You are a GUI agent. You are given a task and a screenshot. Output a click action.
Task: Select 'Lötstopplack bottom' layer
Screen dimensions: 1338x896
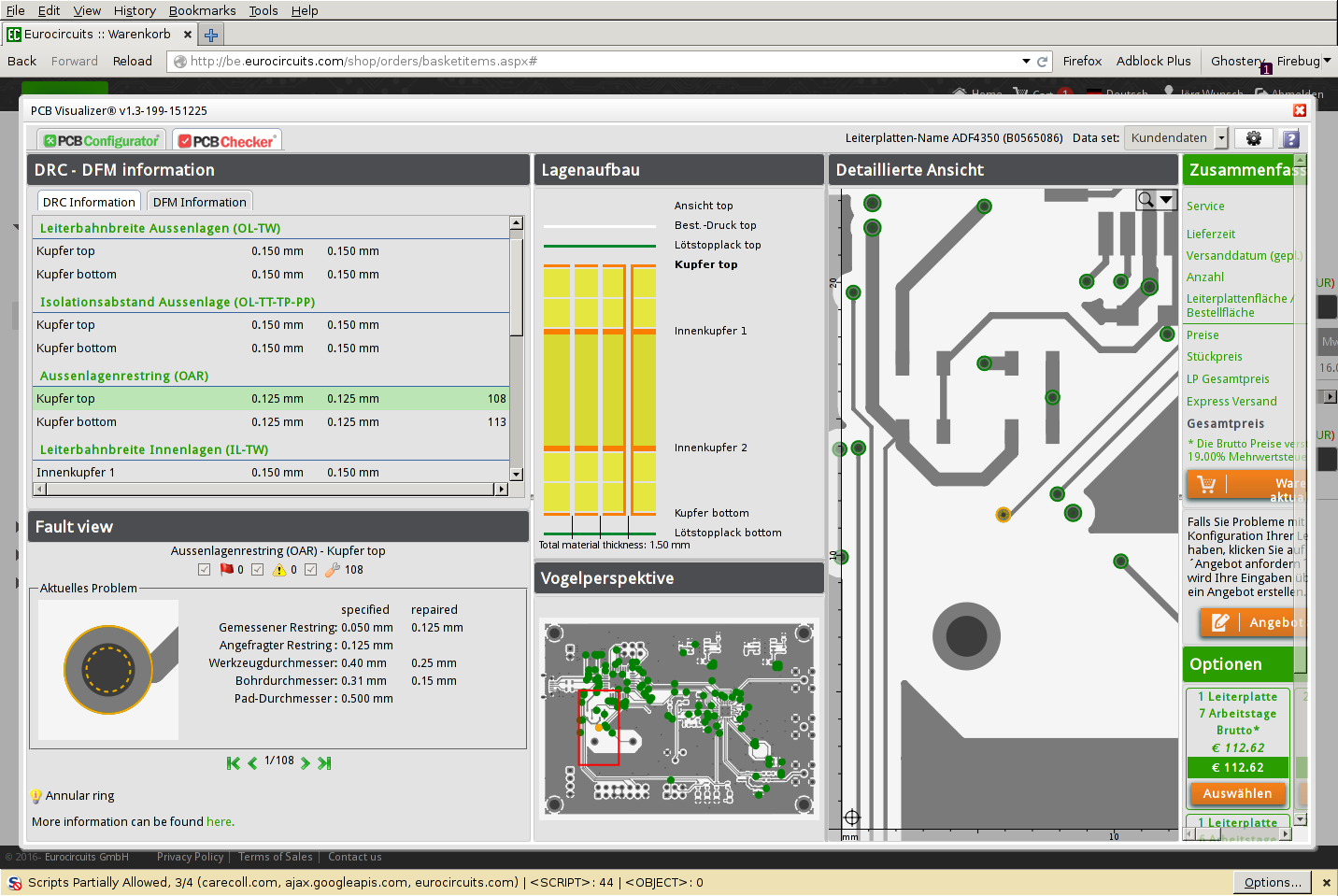coord(728,533)
